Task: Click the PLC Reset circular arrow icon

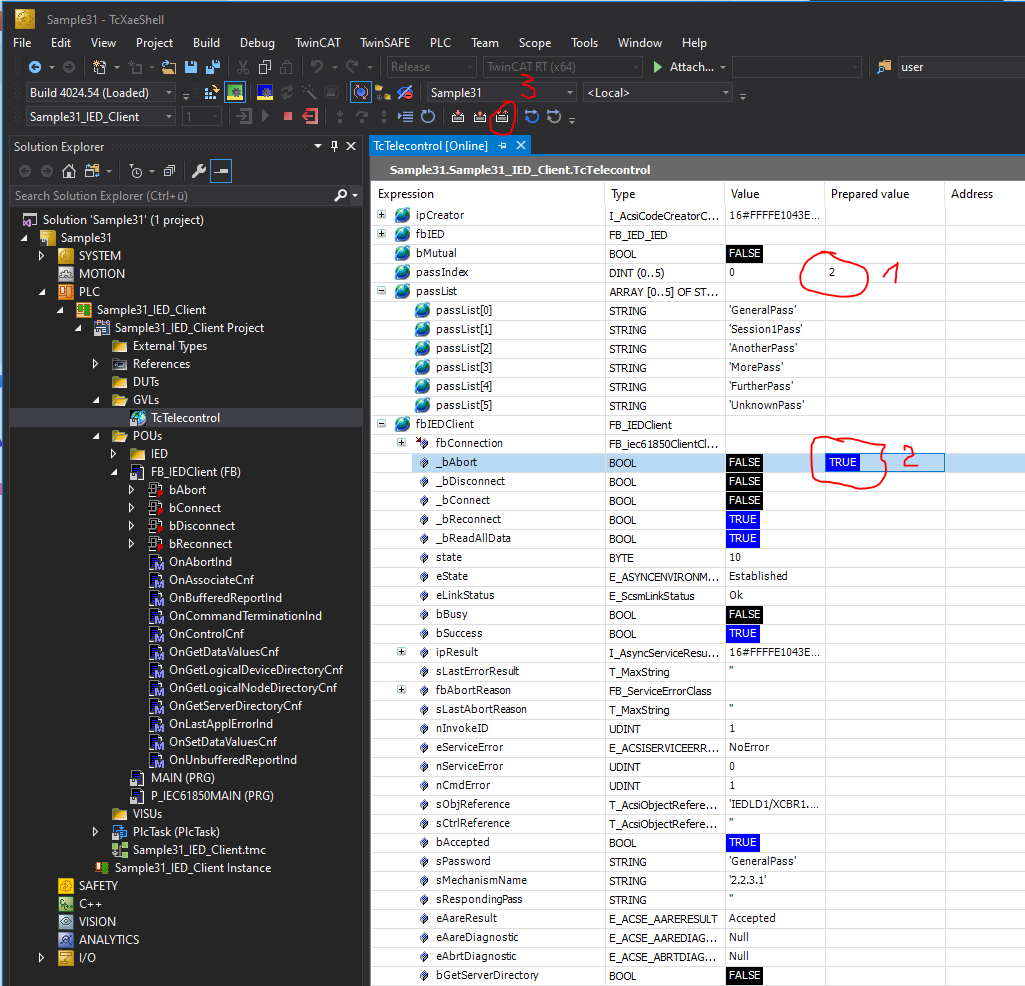Action: 428,116
